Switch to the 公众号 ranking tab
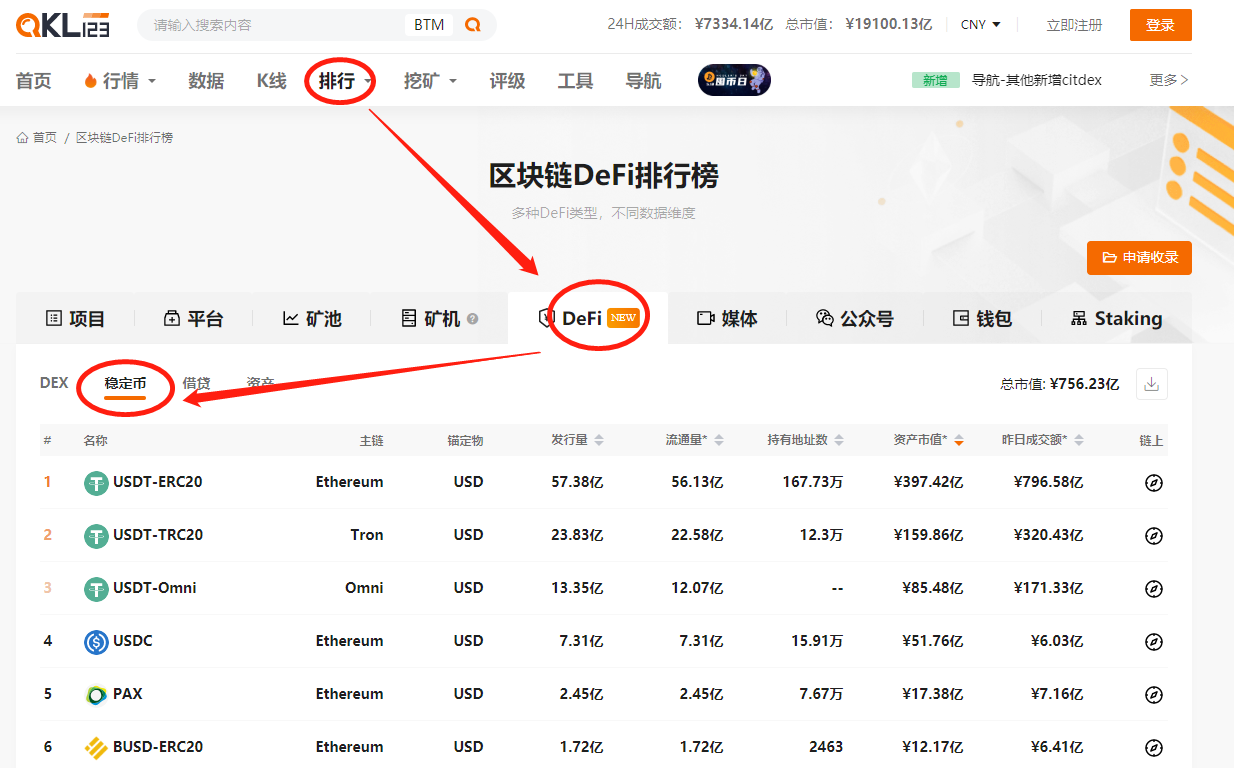This screenshot has height=768, width=1234. 855,319
